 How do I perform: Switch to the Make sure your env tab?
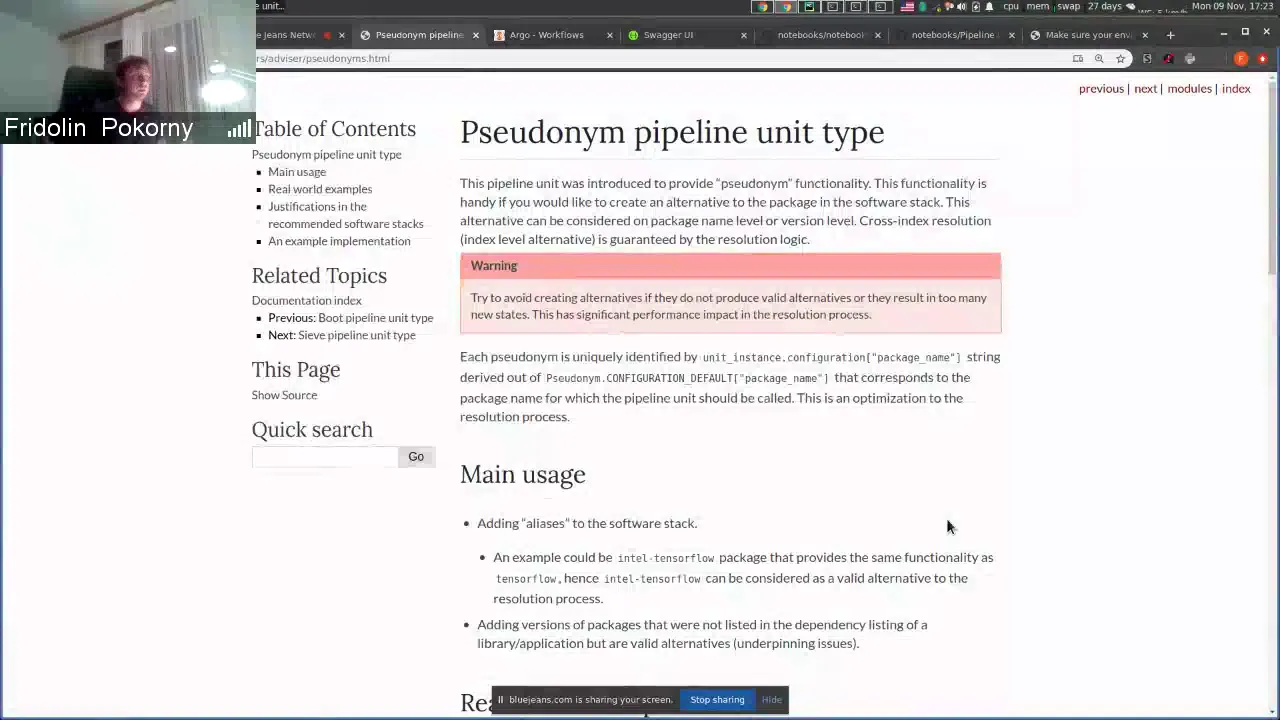click(x=1088, y=35)
